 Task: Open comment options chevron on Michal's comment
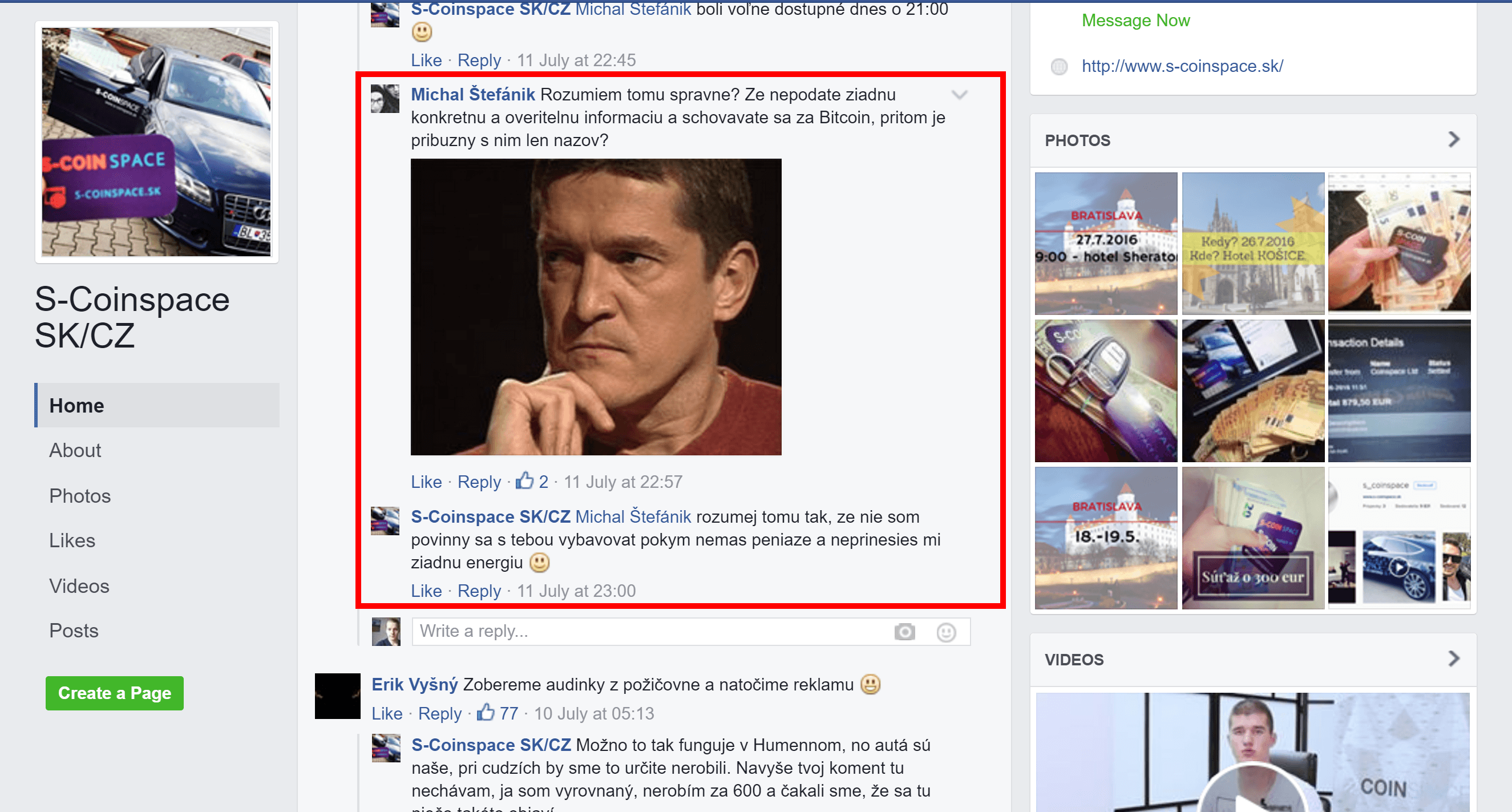click(959, 95)
